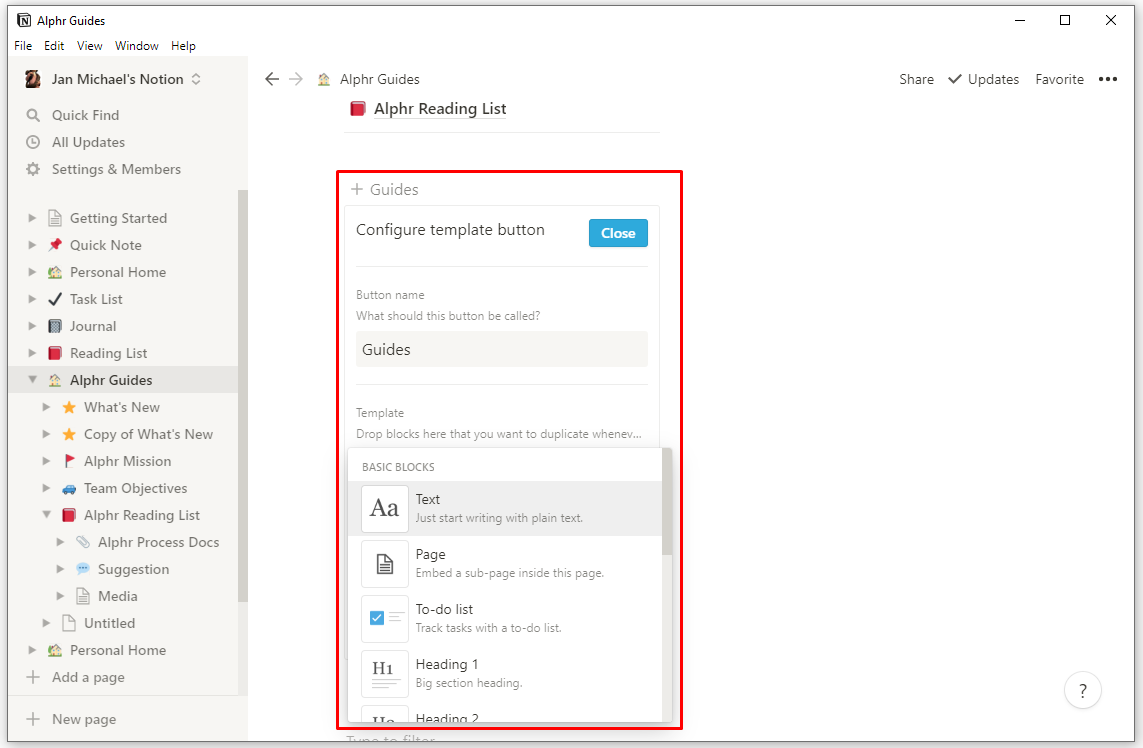Click the Page block document icon

point(385,563)
